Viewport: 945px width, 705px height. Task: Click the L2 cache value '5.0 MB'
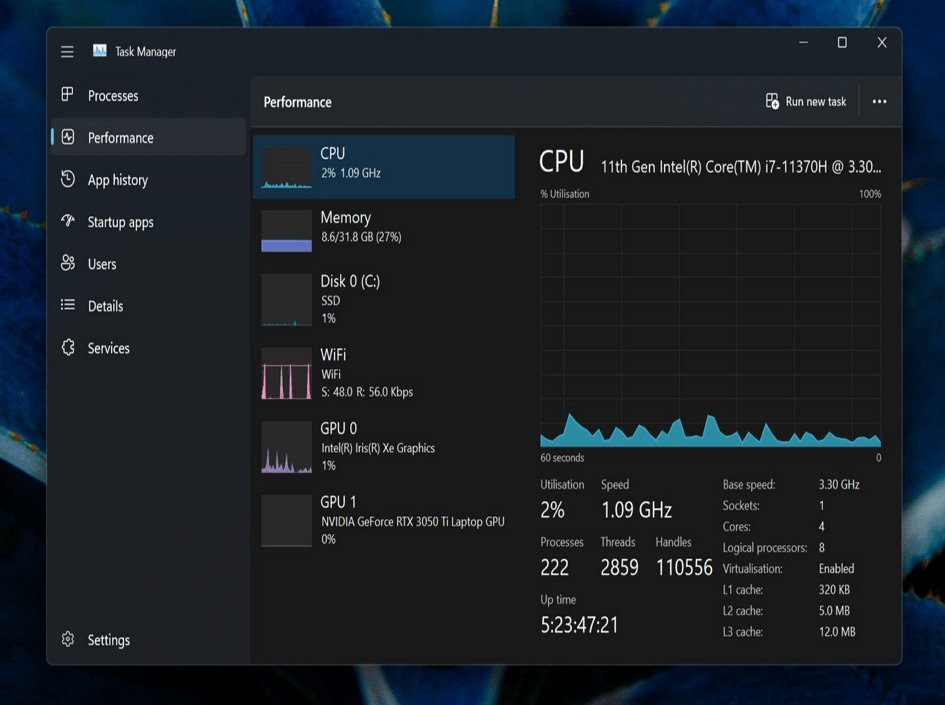coord(834,611)
